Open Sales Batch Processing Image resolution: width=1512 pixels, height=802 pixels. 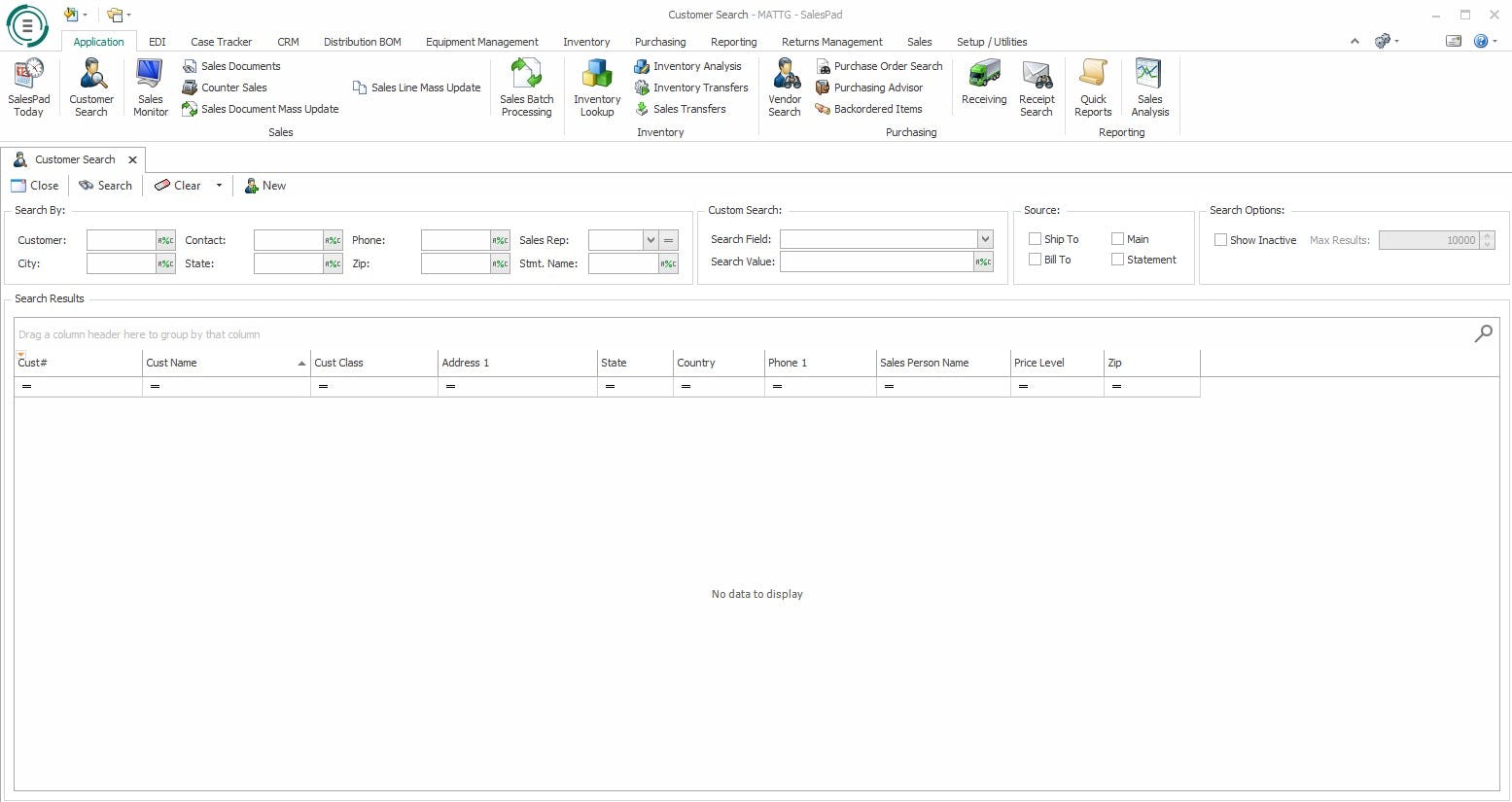(526, 87)
